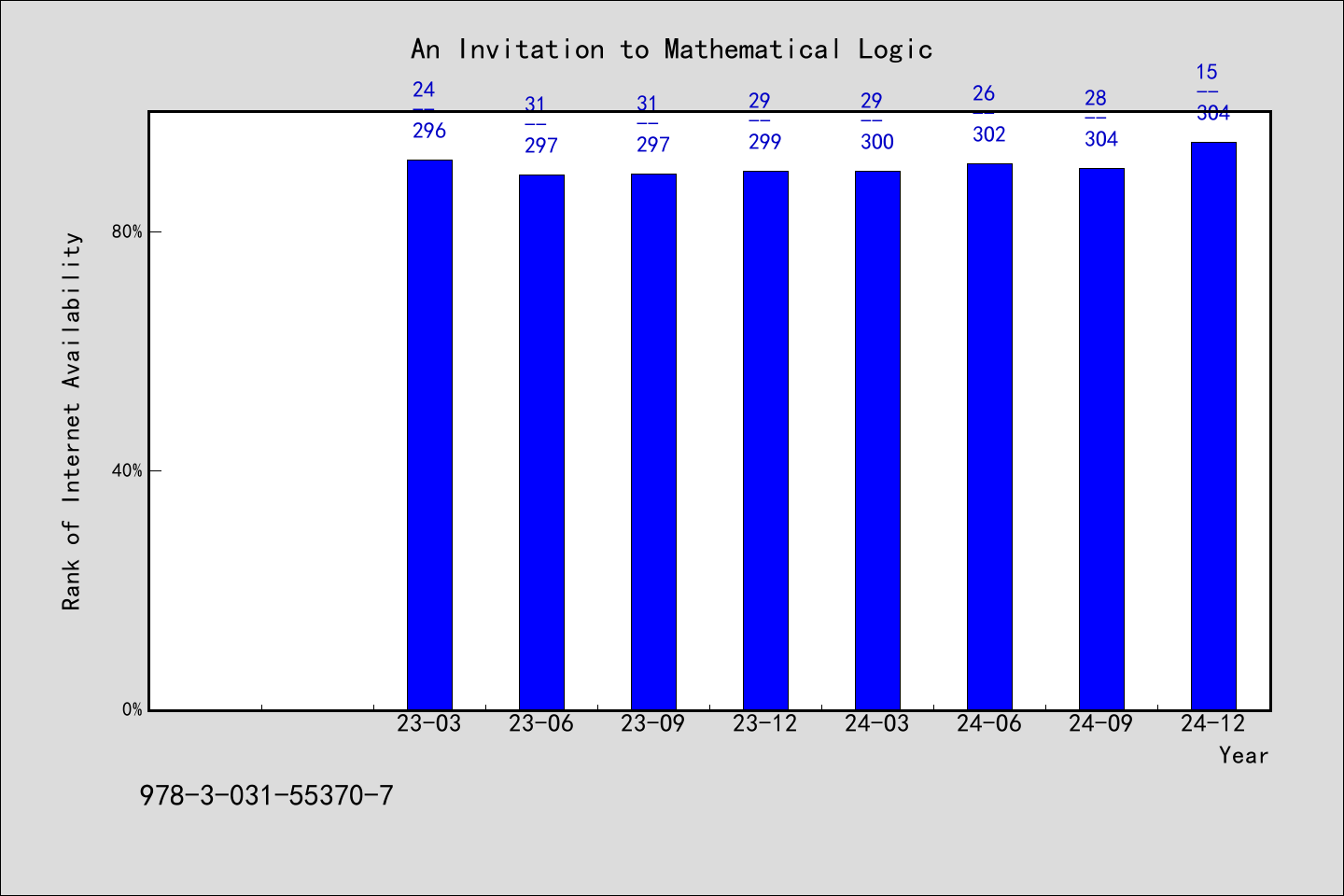Click the 80% y-axis tick label
The height and width of the screenshot is (896, 1344).
pos(127,232)
